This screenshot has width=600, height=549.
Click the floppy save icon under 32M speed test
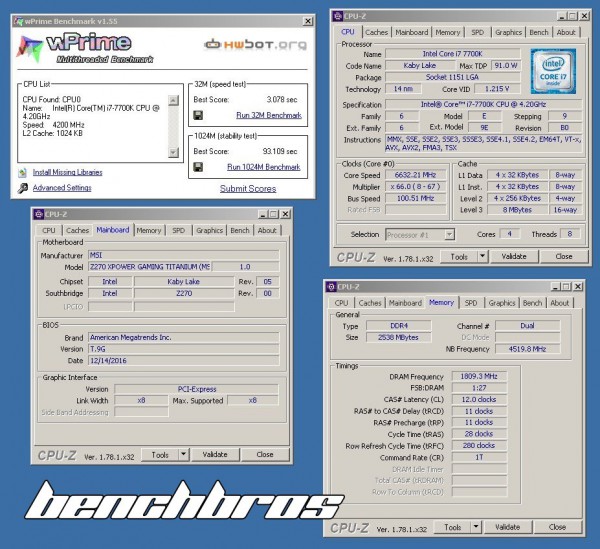click(x=198, y=115)
